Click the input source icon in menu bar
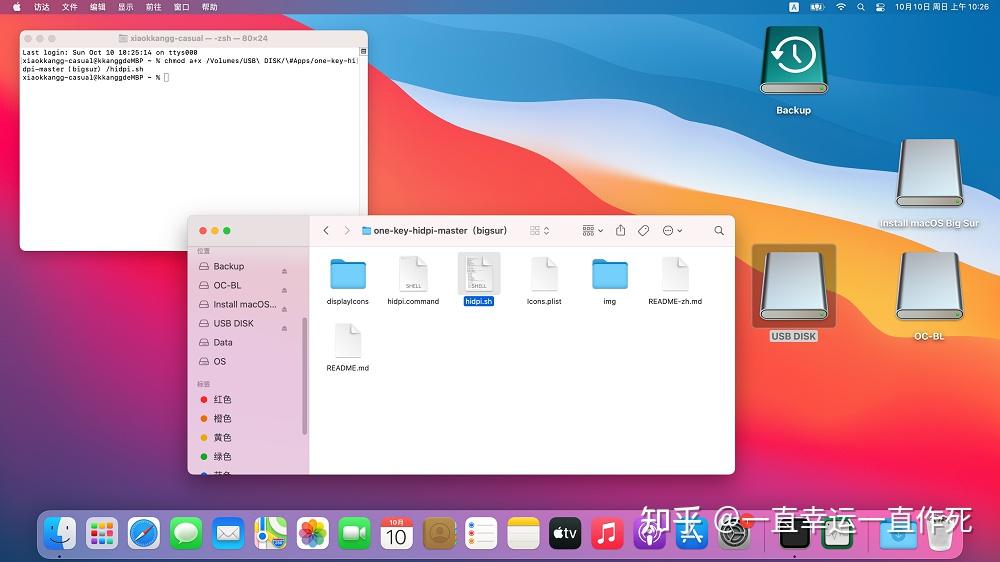This screenshot has height=562, width=1000. click(794, 7)
